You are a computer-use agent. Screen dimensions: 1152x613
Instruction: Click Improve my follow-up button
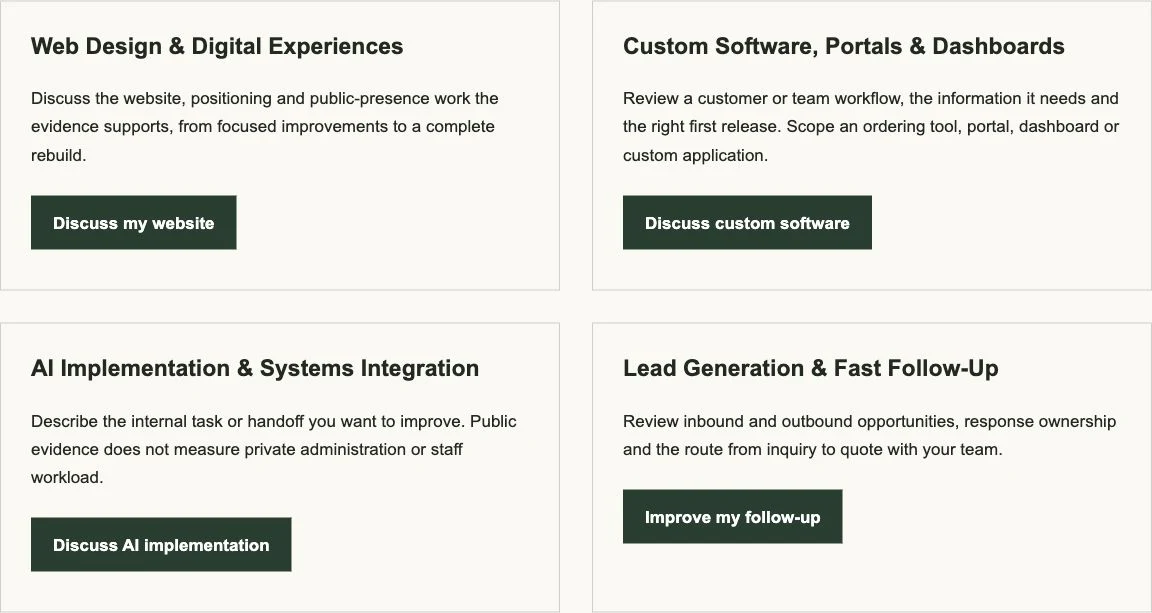[x=732, y=517]
